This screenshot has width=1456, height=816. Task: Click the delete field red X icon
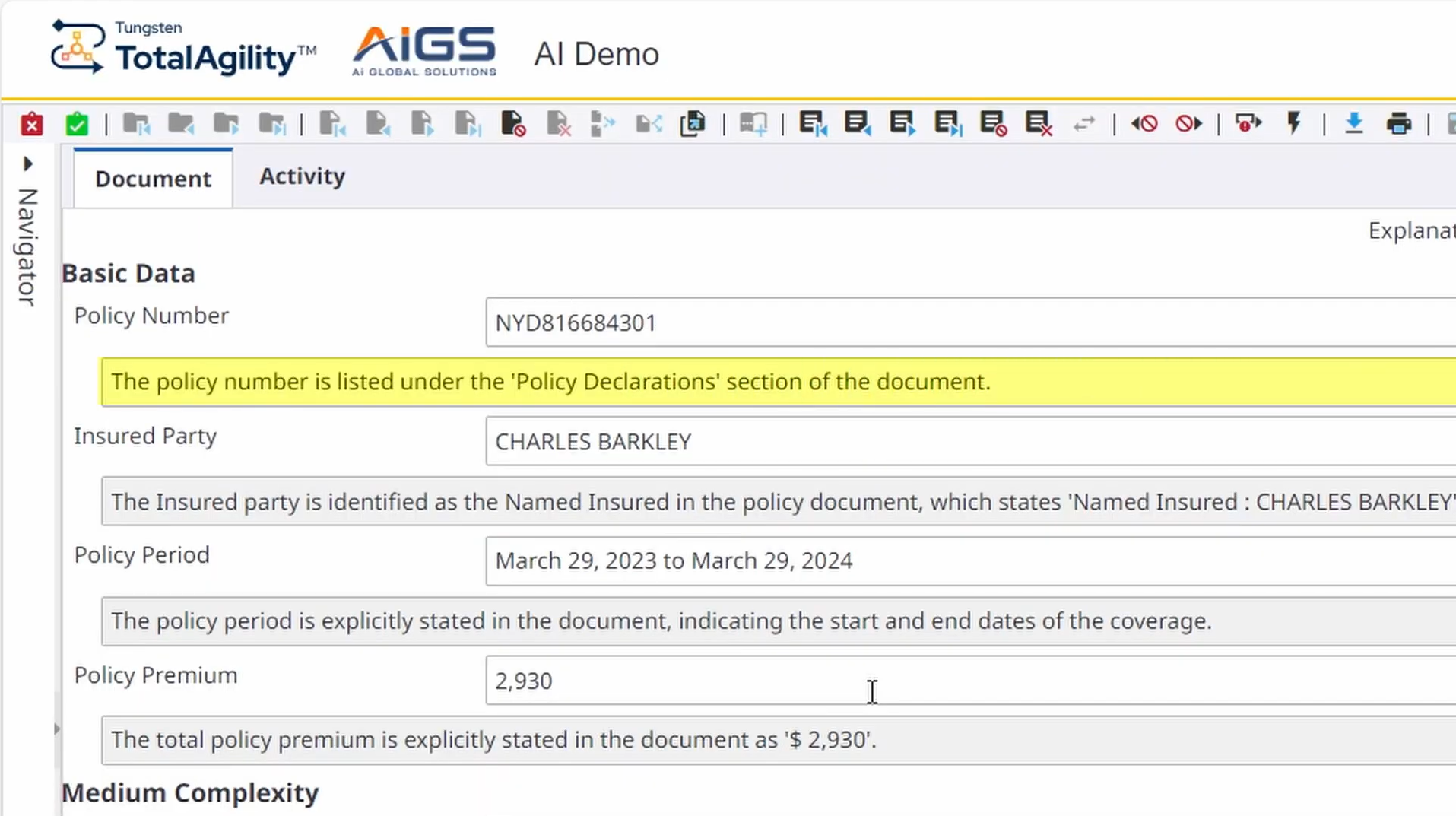1038,124
